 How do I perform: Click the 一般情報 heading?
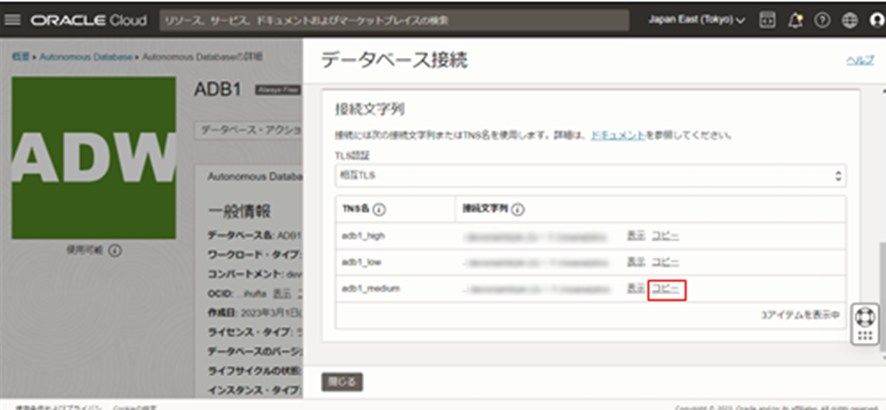coord(240,211)
